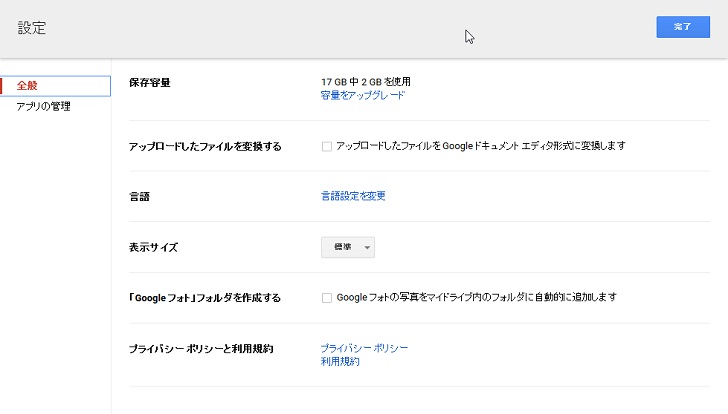This screenshot has height=414, width=728.
Task: Click the 保存容量 section heading
Action: [x=150, y=82]
